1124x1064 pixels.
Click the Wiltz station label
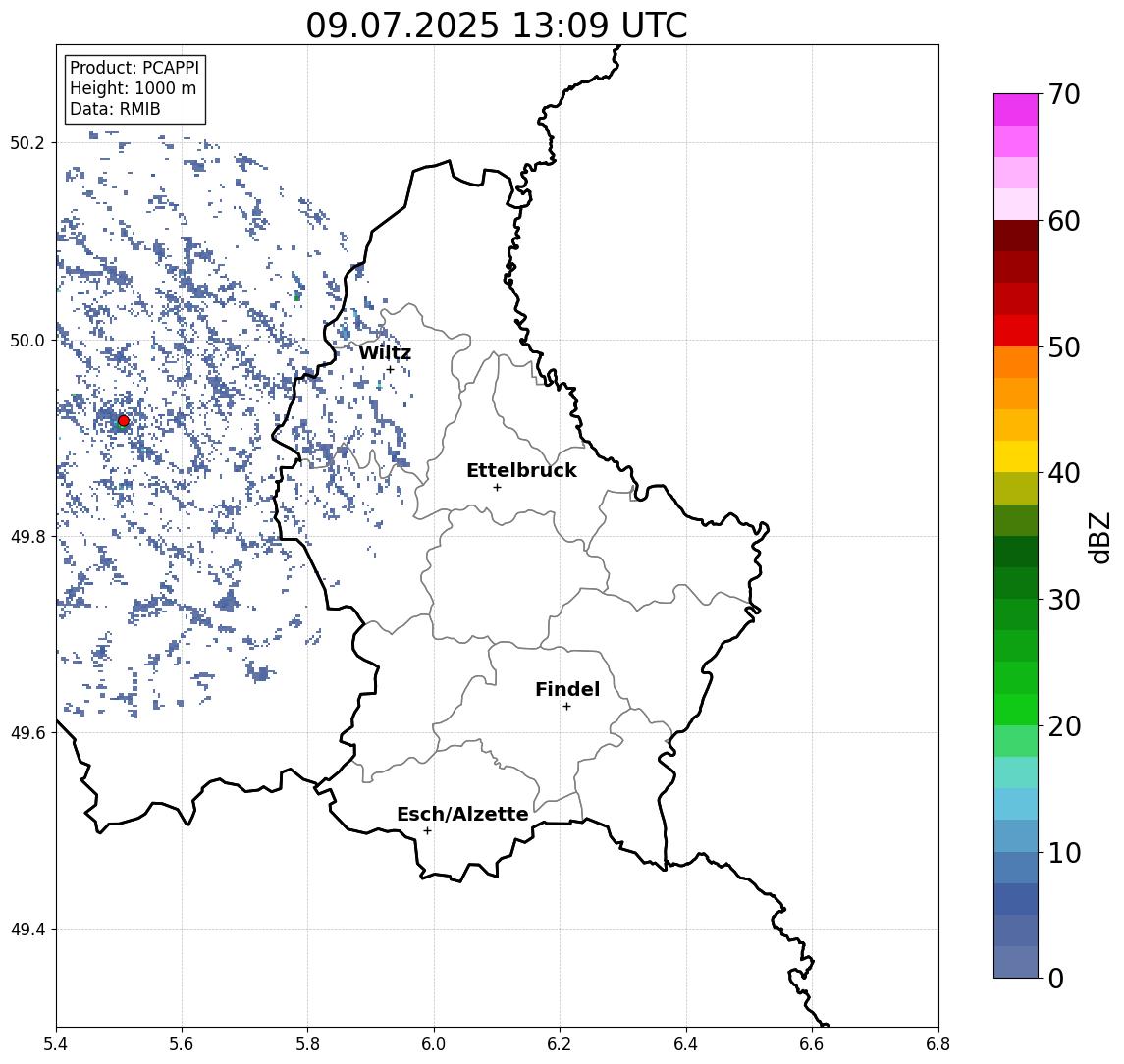[385, 352]
